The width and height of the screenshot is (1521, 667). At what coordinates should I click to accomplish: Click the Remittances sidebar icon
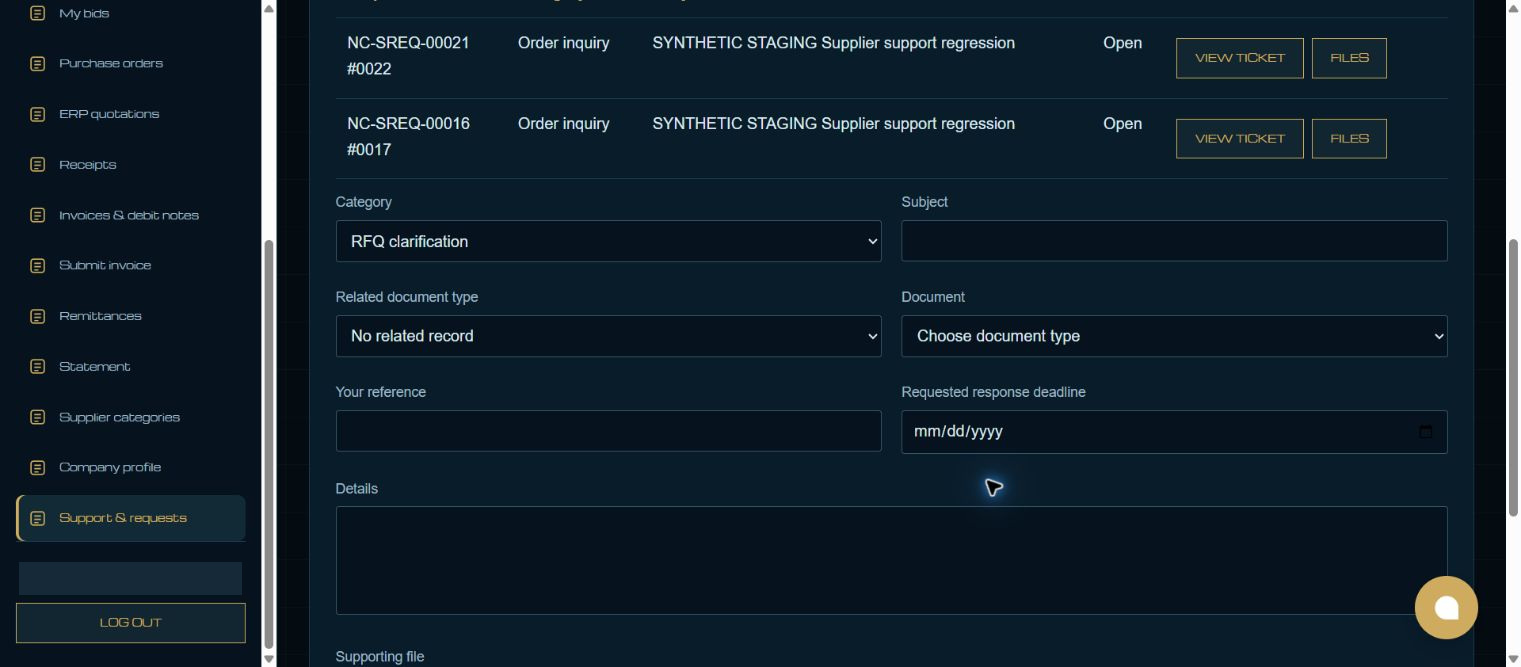[x=37, y=316]
